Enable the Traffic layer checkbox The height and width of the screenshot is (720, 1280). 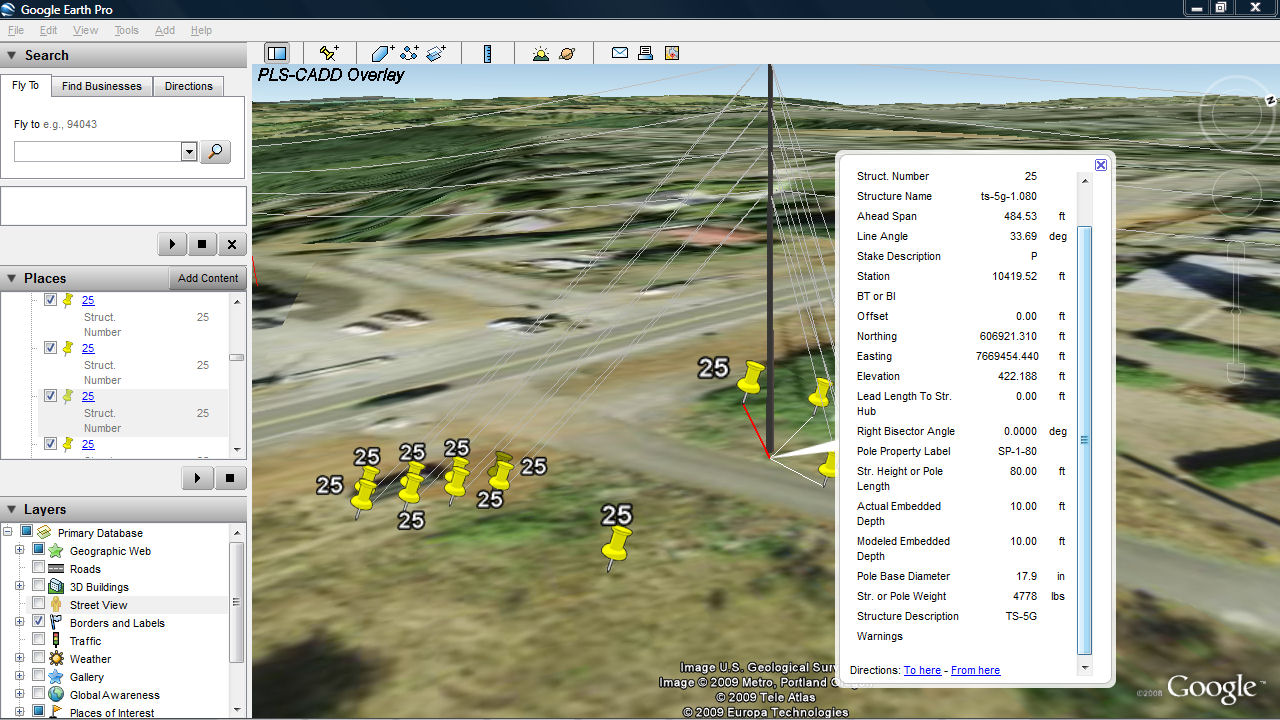click(38, 641)
